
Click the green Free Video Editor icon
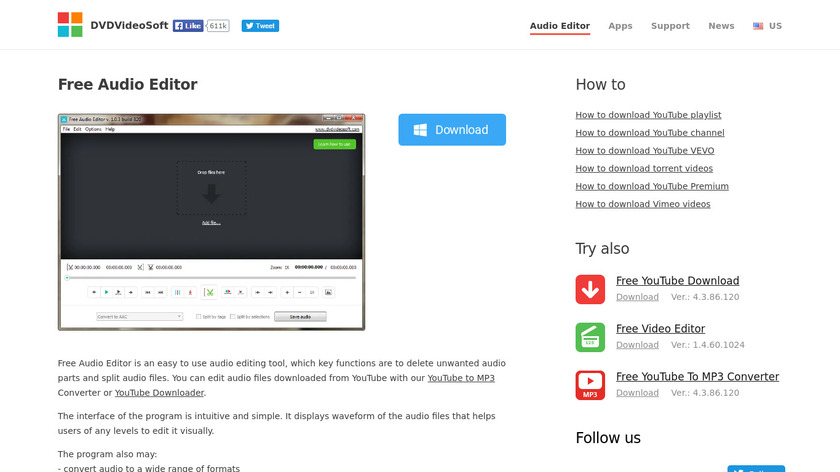click(590, 338)
